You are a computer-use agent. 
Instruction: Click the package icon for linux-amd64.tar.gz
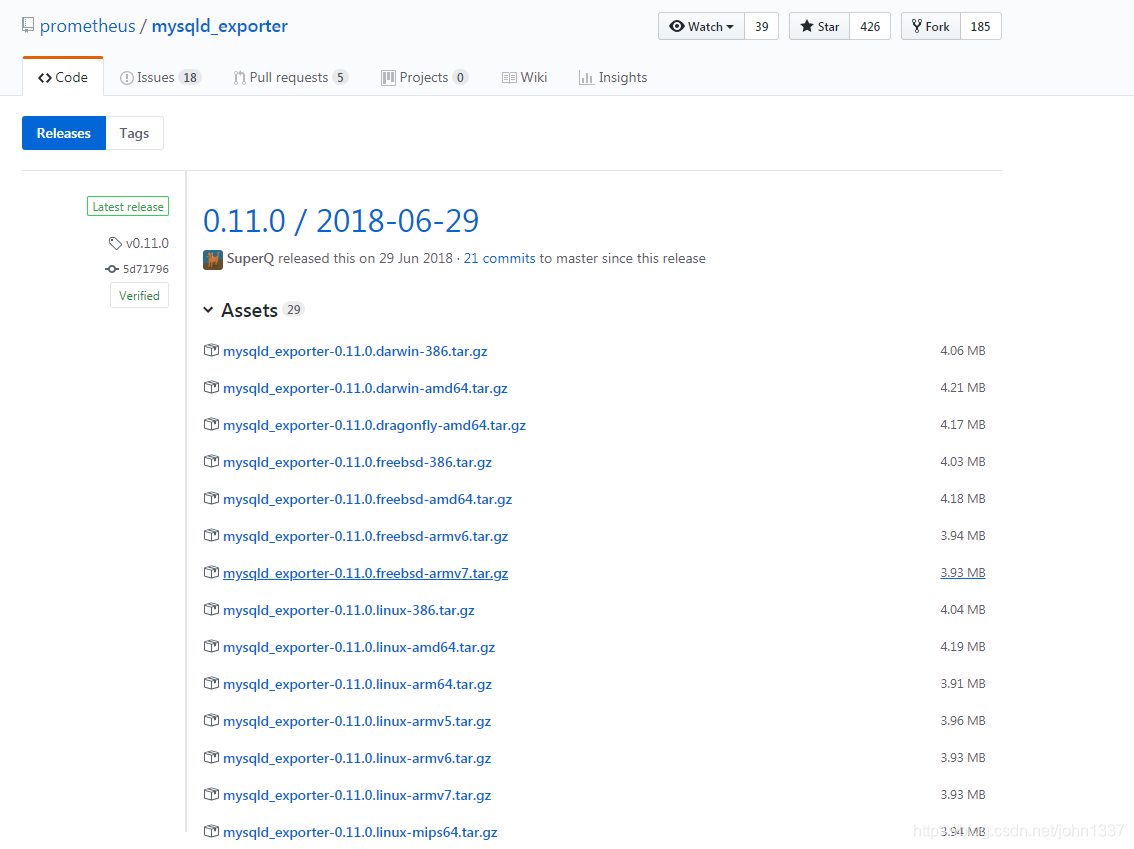(211, 646)
